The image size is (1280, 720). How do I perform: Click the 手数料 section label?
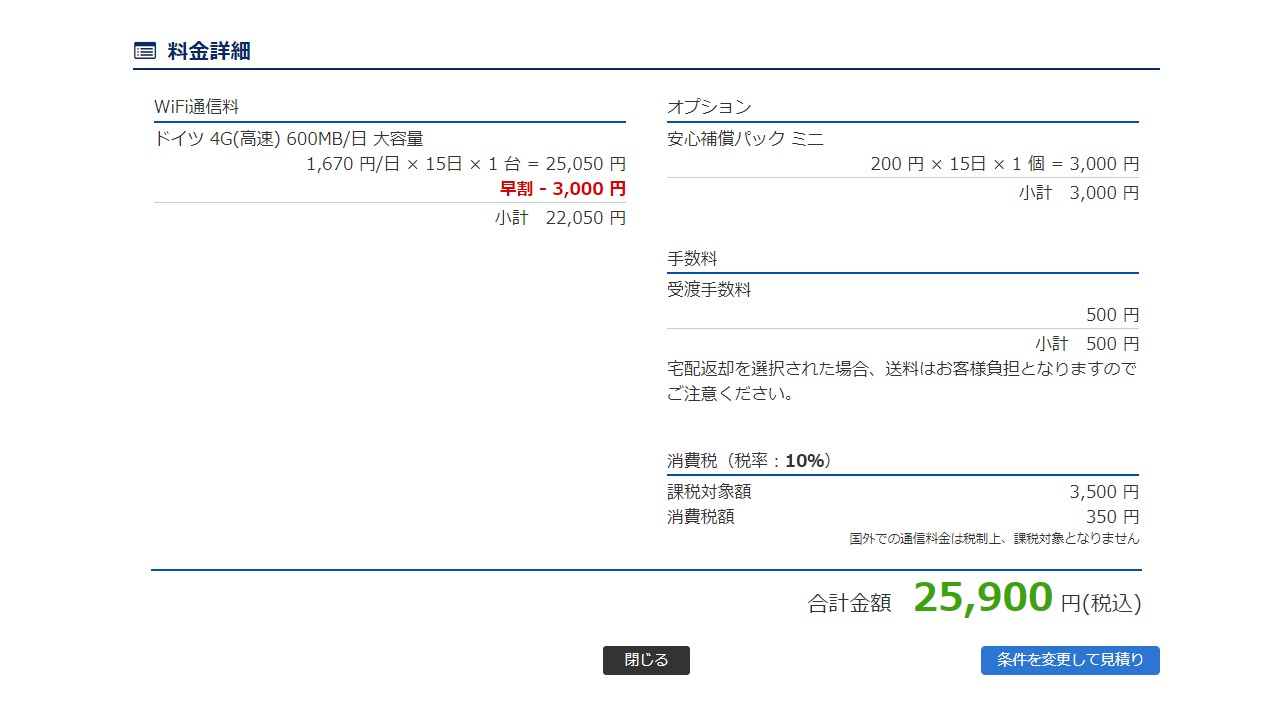tap(692, 258)
